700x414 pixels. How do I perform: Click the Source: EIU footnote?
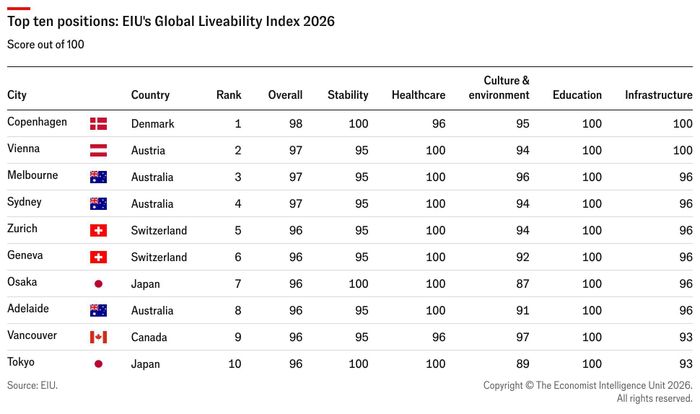[33, 385]
